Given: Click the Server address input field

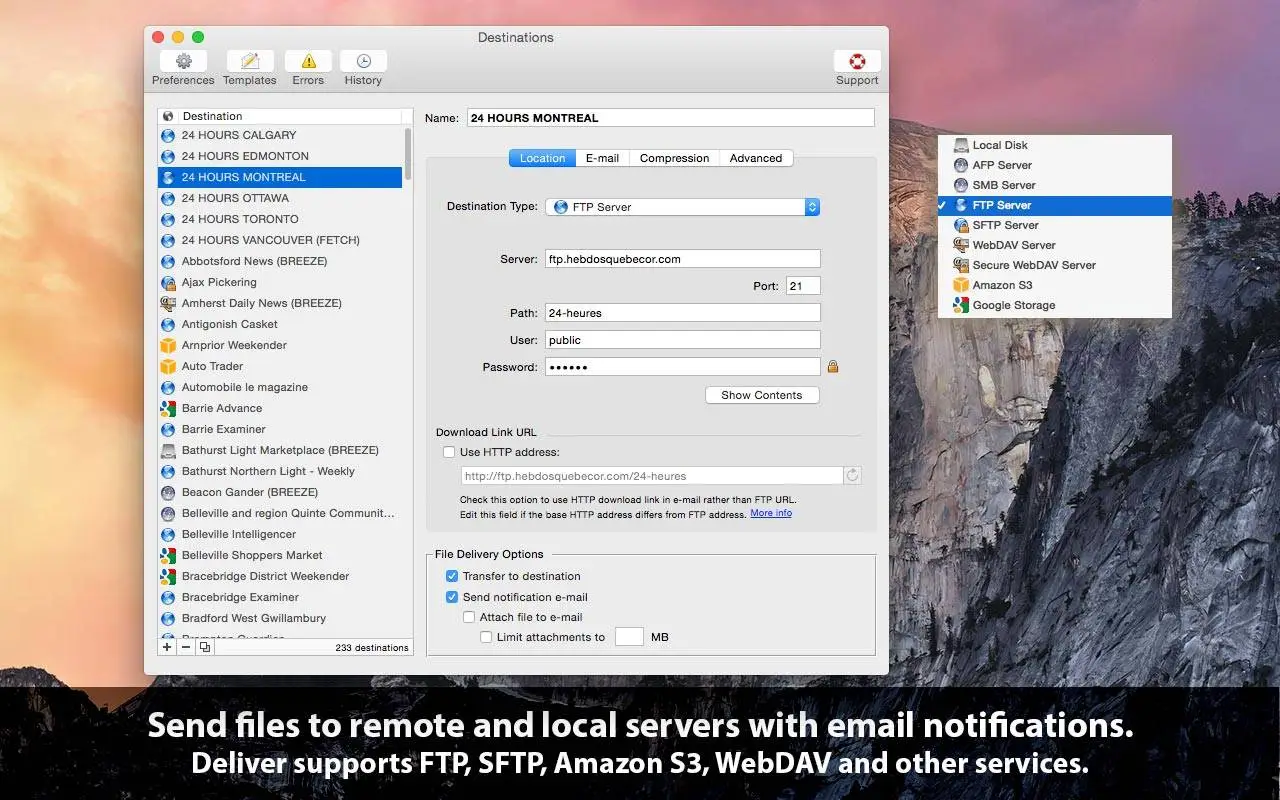Looking at the screenshot, I should [683, 259].
